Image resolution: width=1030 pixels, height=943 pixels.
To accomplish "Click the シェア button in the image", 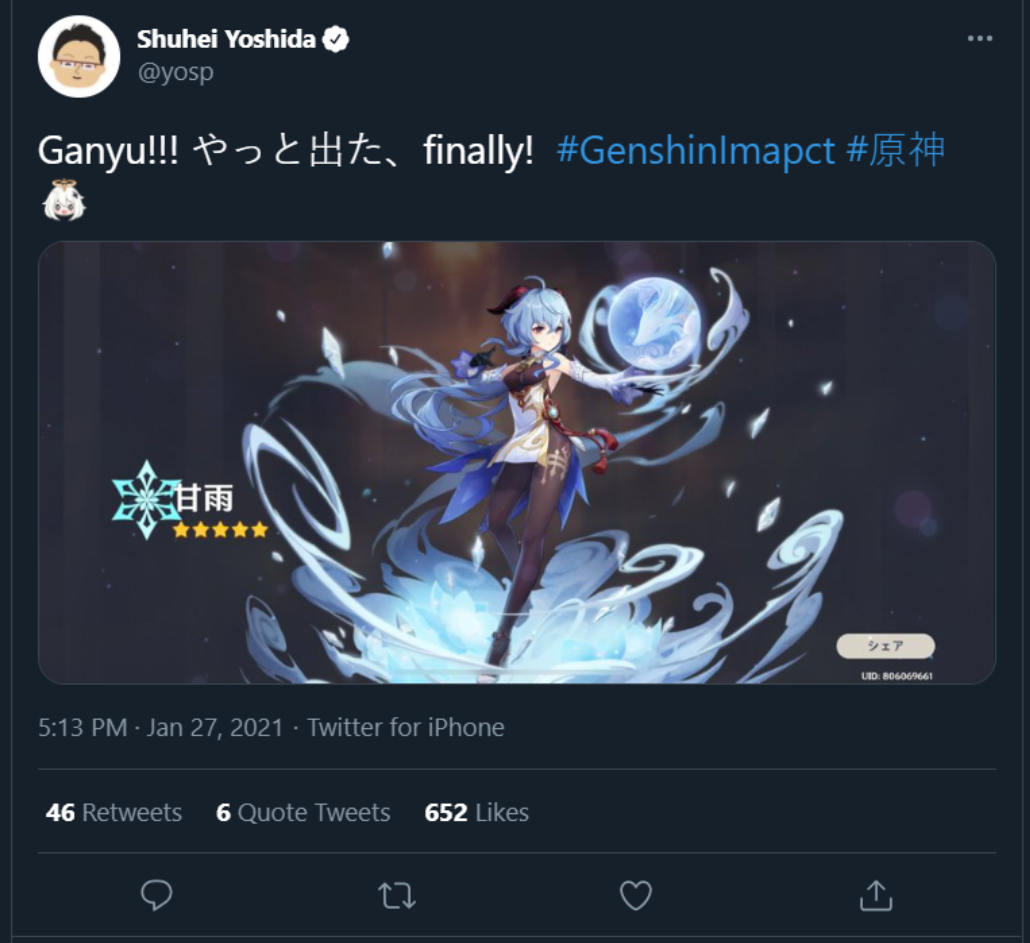I will click(x=885, y=646).
